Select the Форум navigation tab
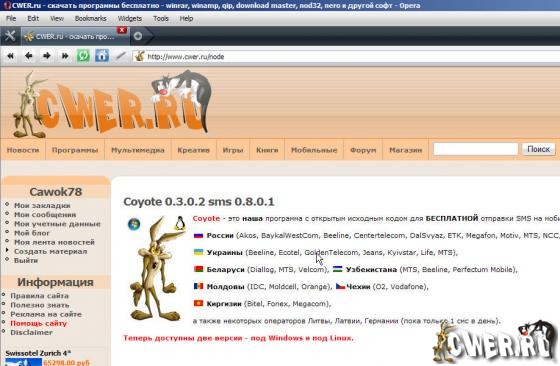This screenshot has height=366, width=560. pos(363,150)
